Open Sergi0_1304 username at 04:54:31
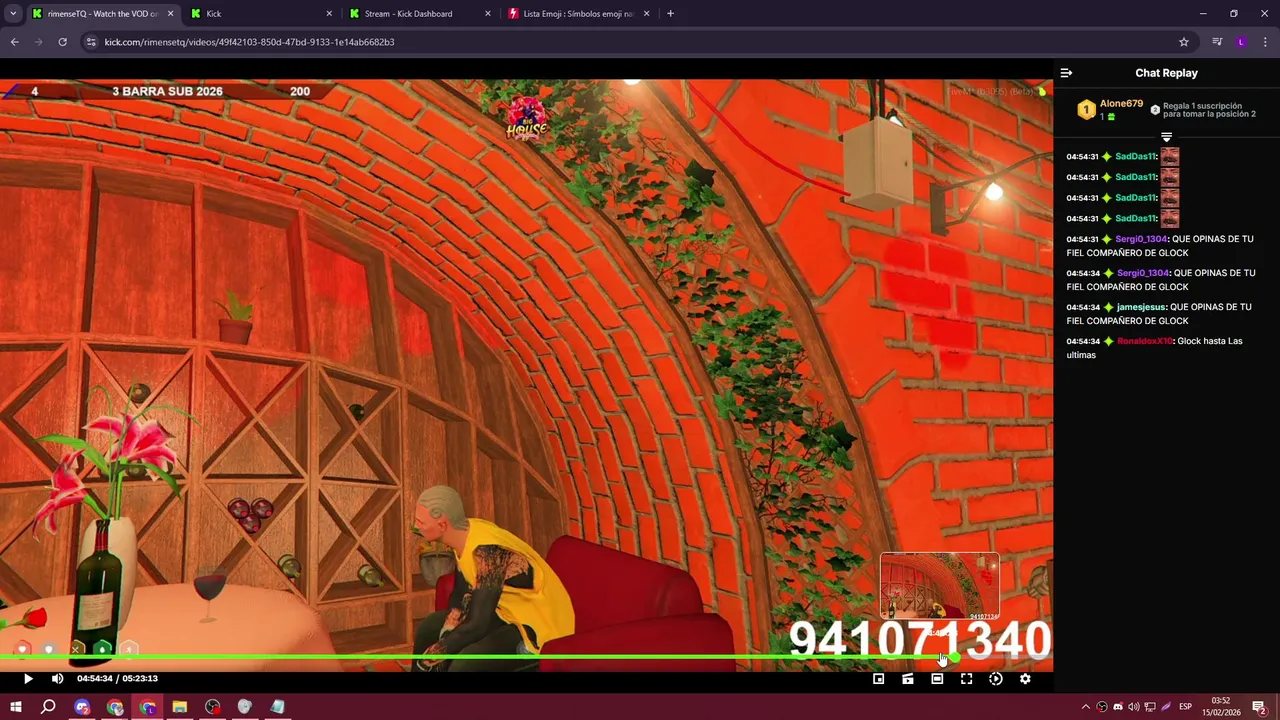 (x=1142, y=239)
